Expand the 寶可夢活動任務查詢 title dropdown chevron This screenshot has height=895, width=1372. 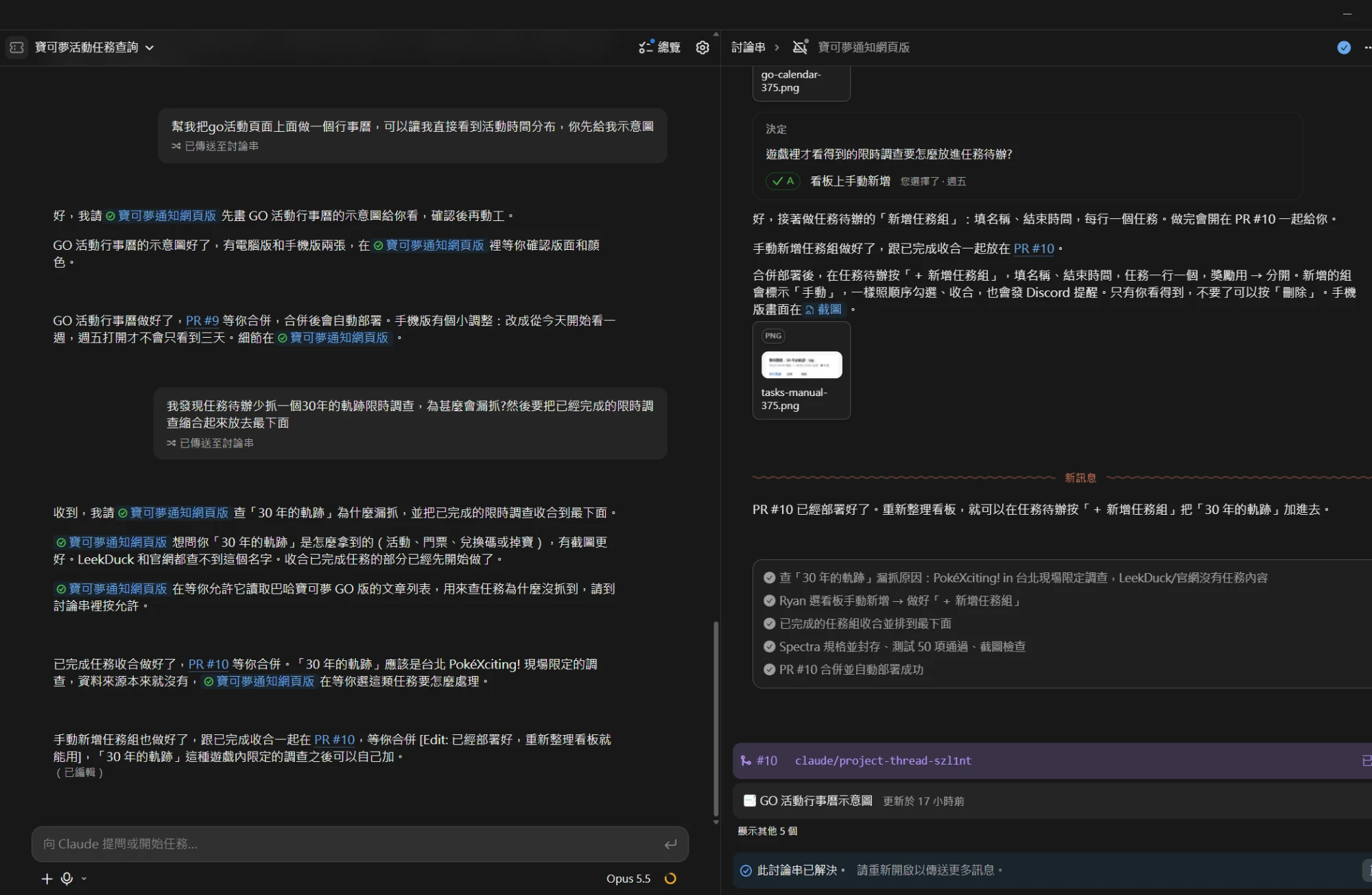point(150,48)
